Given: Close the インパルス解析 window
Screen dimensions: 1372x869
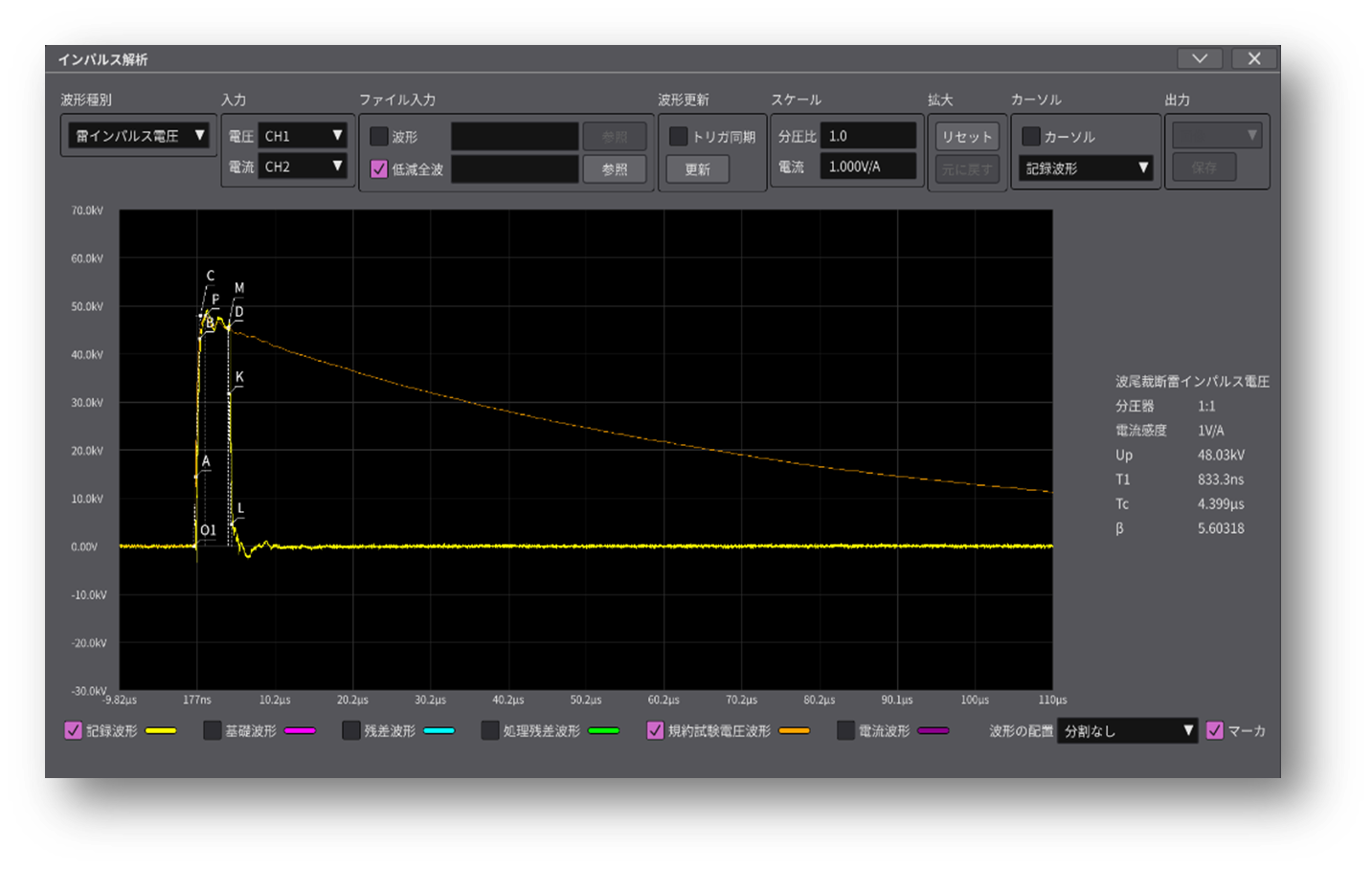Looking at the screenshot, I should 1254,58.
